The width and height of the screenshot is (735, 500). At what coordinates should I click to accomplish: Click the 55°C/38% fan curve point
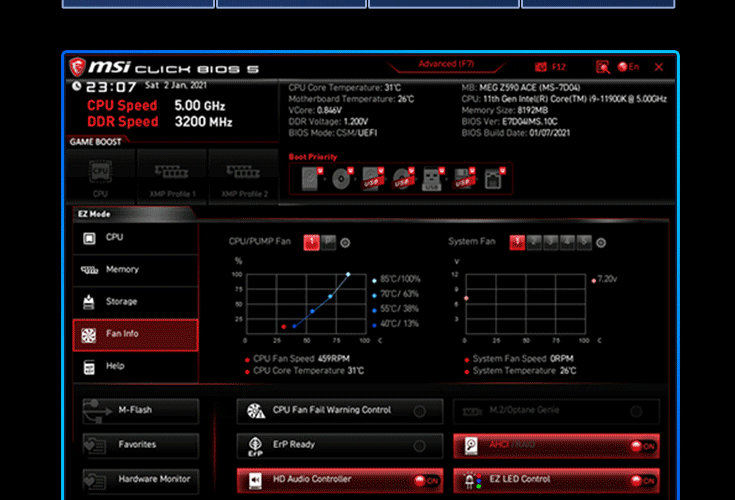point(312,311)
